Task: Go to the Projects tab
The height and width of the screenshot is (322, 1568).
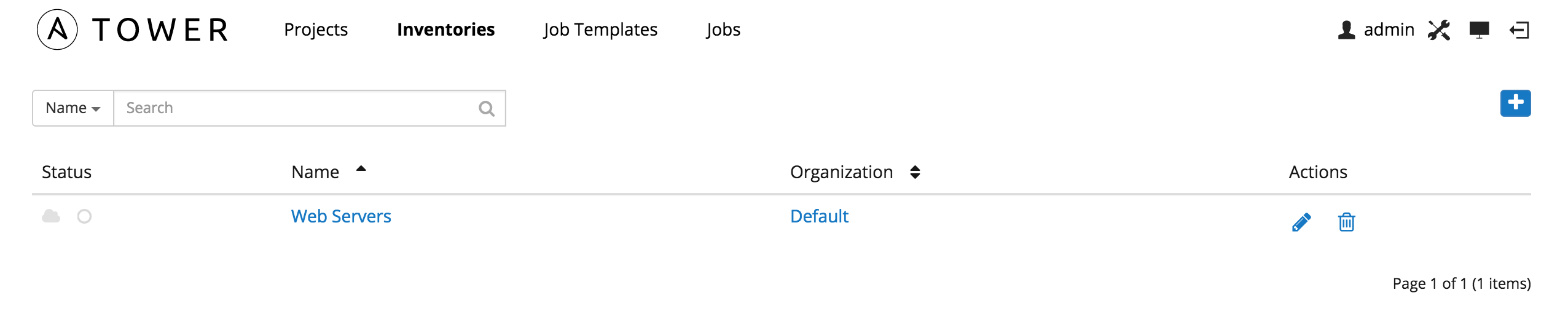Action: coord(316,29)
